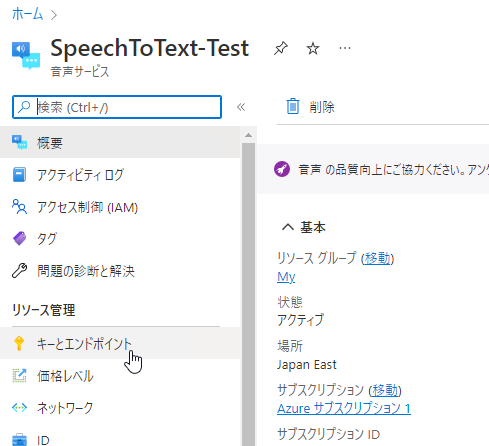Click the ID briefcase icon
This screenshot has width=489, height=446.
pyautogui.click(x=19, y=440)
